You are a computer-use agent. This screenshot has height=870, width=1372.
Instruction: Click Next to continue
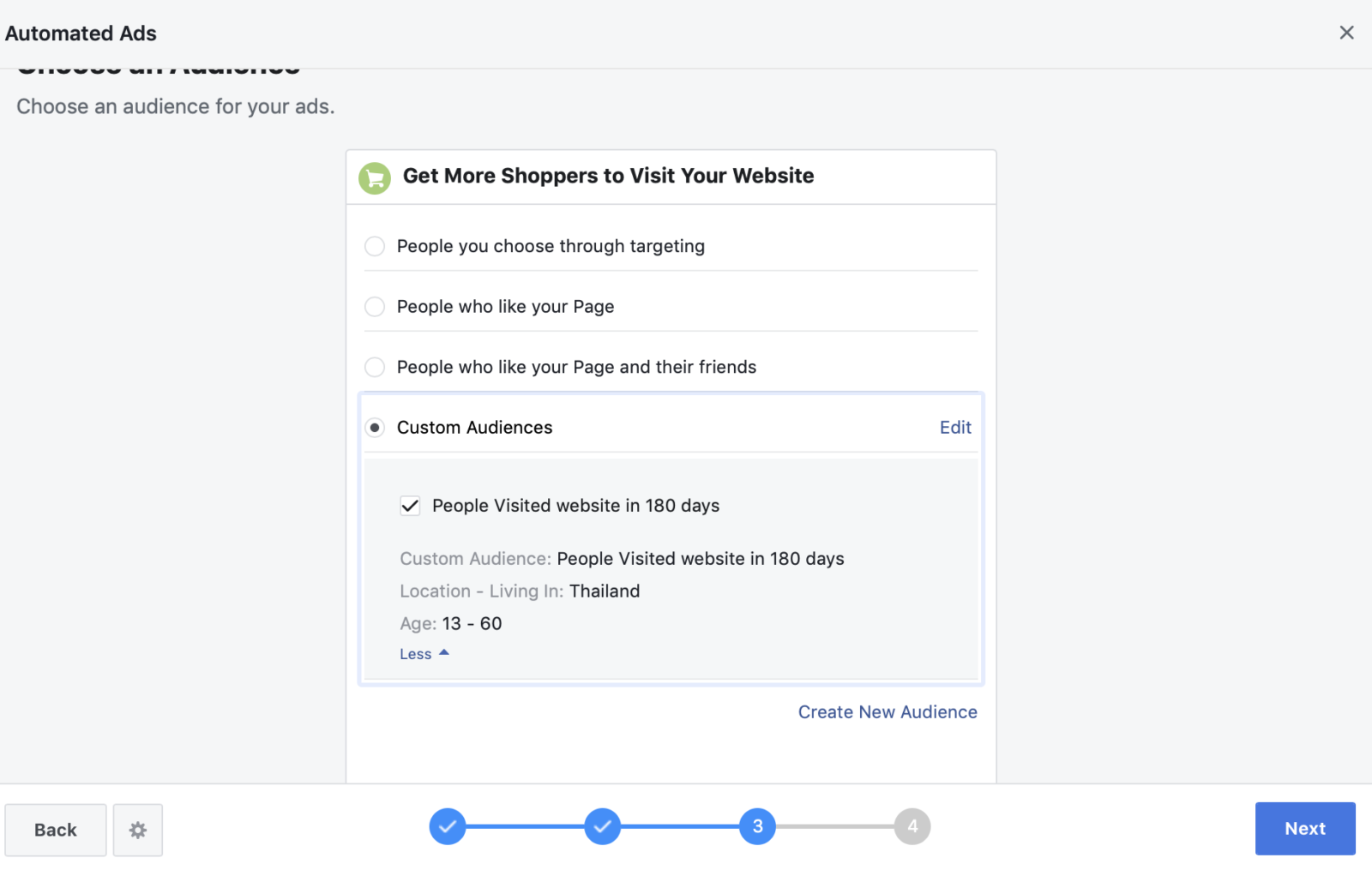pos(1304,829)
